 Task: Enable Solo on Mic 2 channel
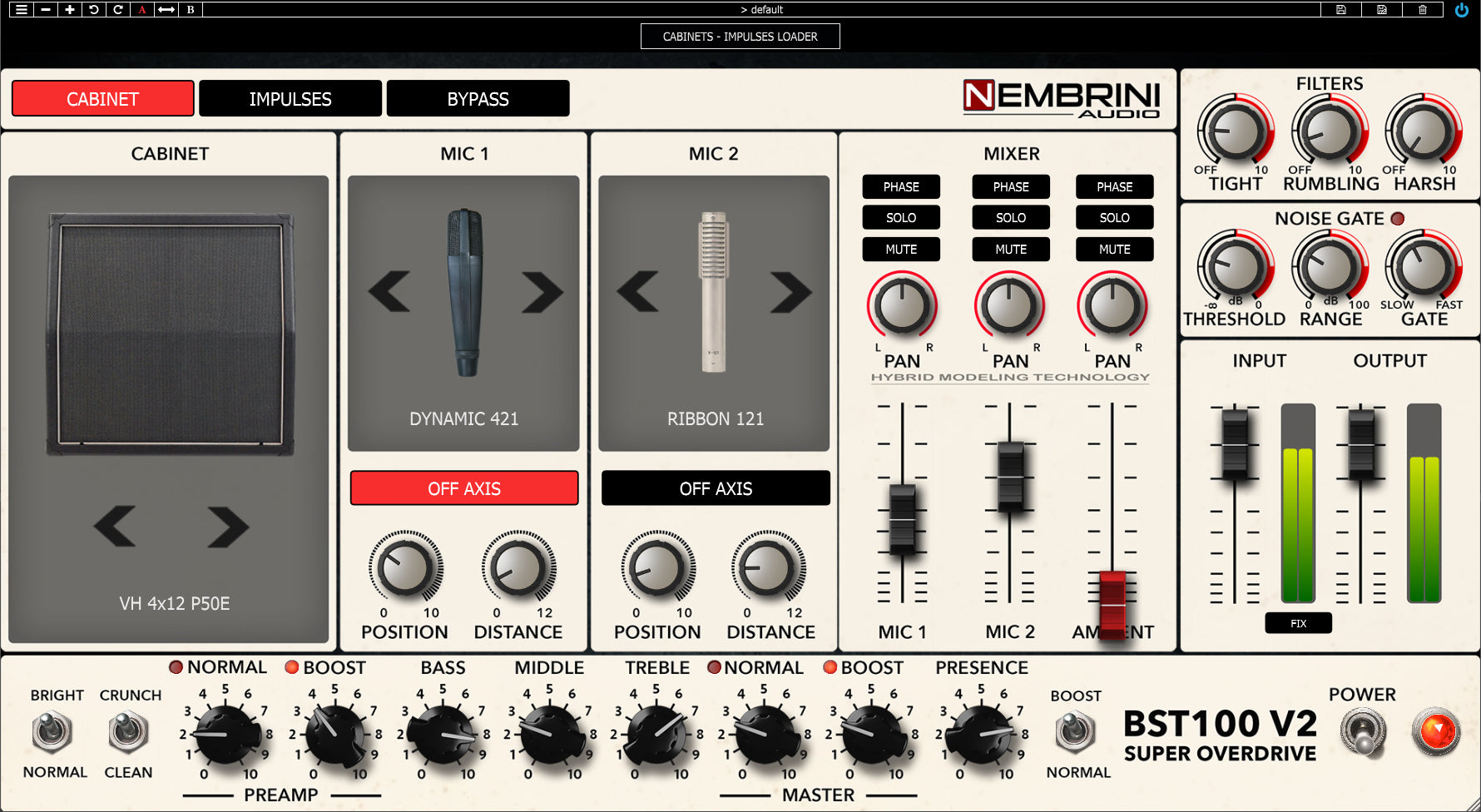[x=1011, y=218]
